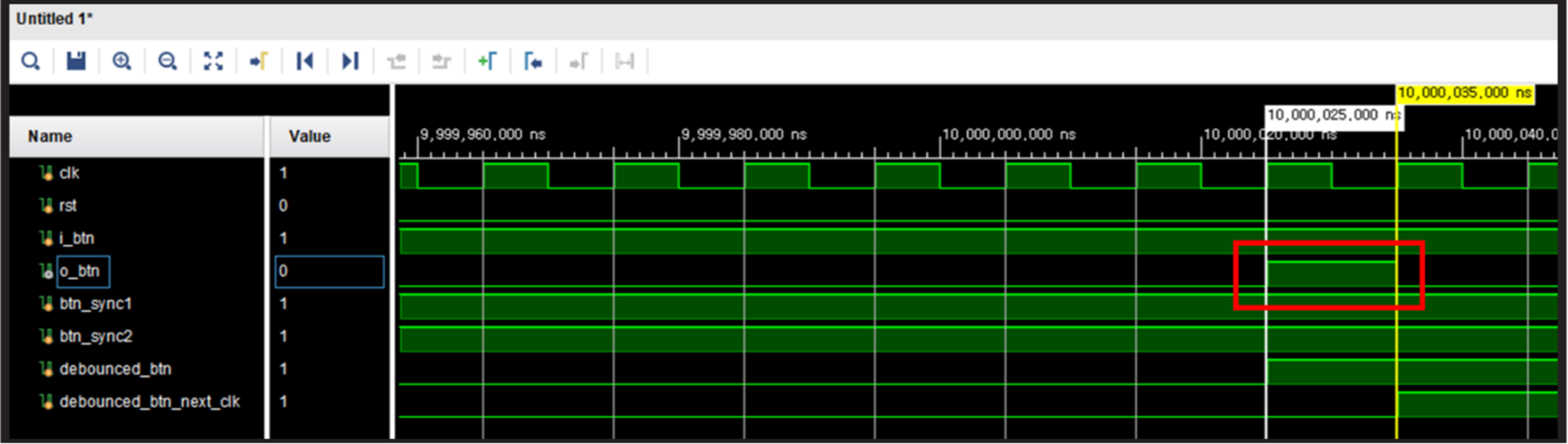Screen dimensions: 1568x444
Task: Select the Untitled 1* waveform tab
Action: click(54, 19)
